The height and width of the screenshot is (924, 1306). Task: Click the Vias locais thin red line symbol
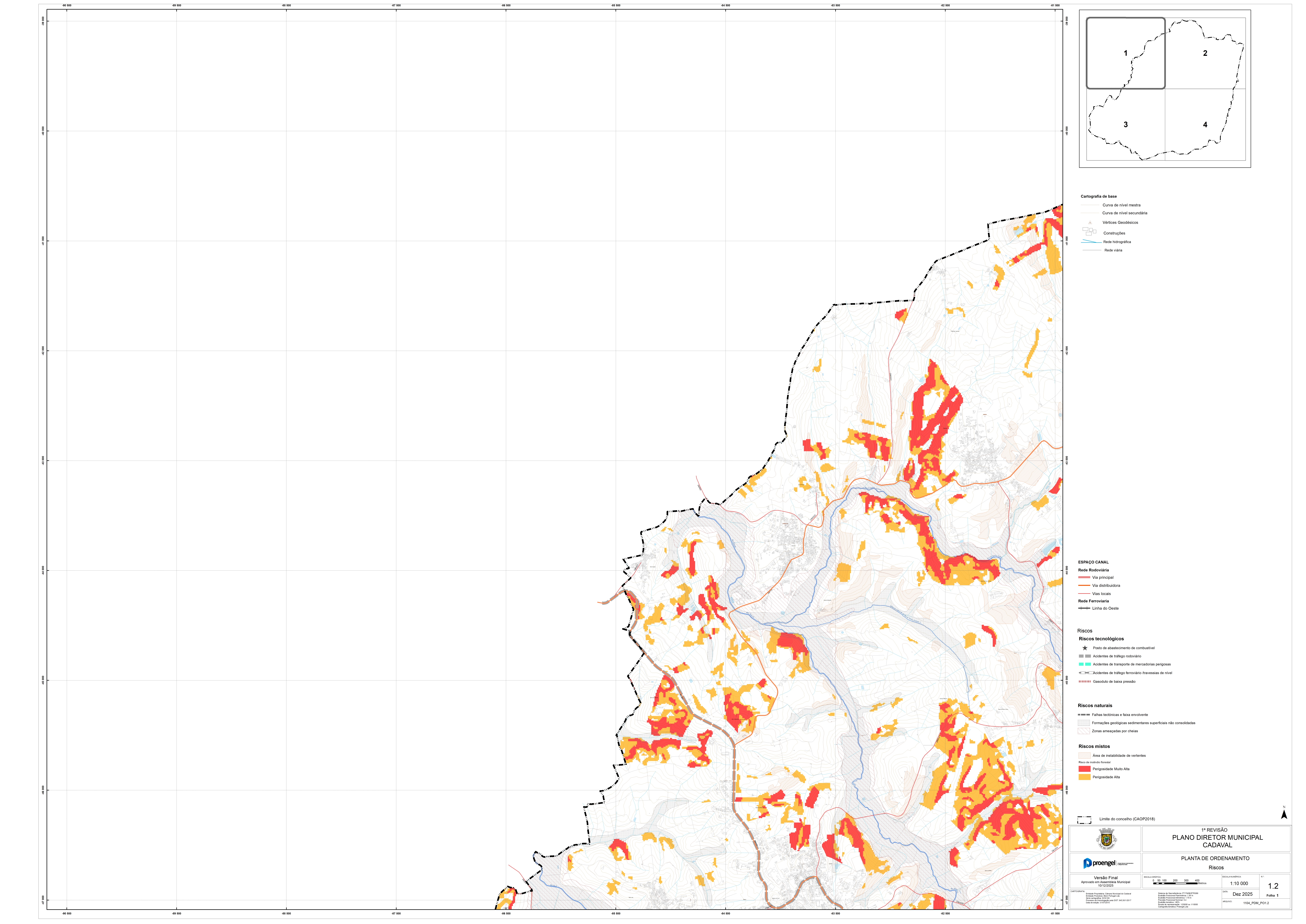pos(1084,593)
